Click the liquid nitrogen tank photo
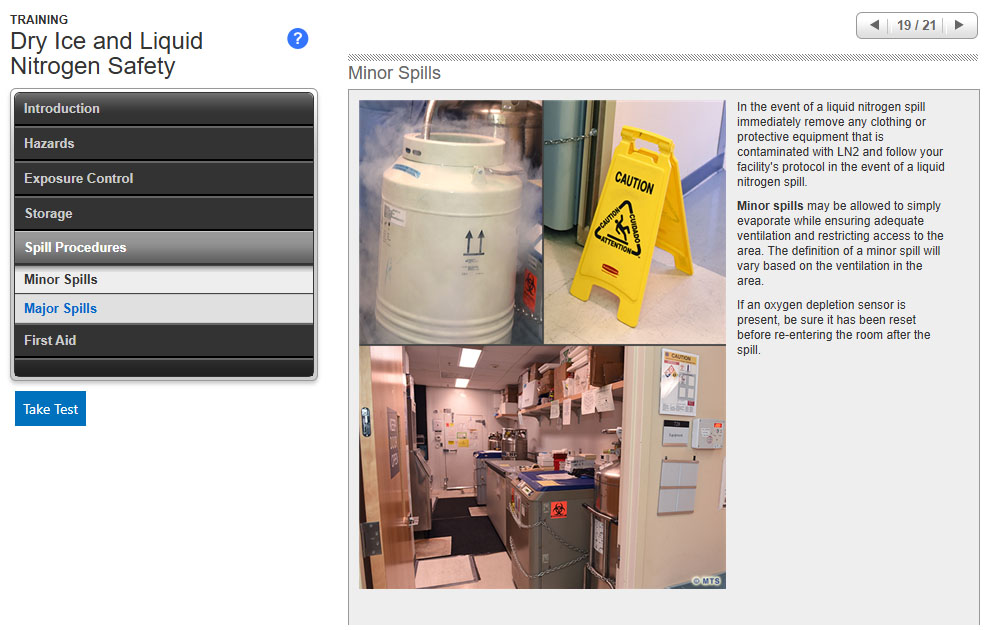The image size is (987, 630). (x=450, y=222)
